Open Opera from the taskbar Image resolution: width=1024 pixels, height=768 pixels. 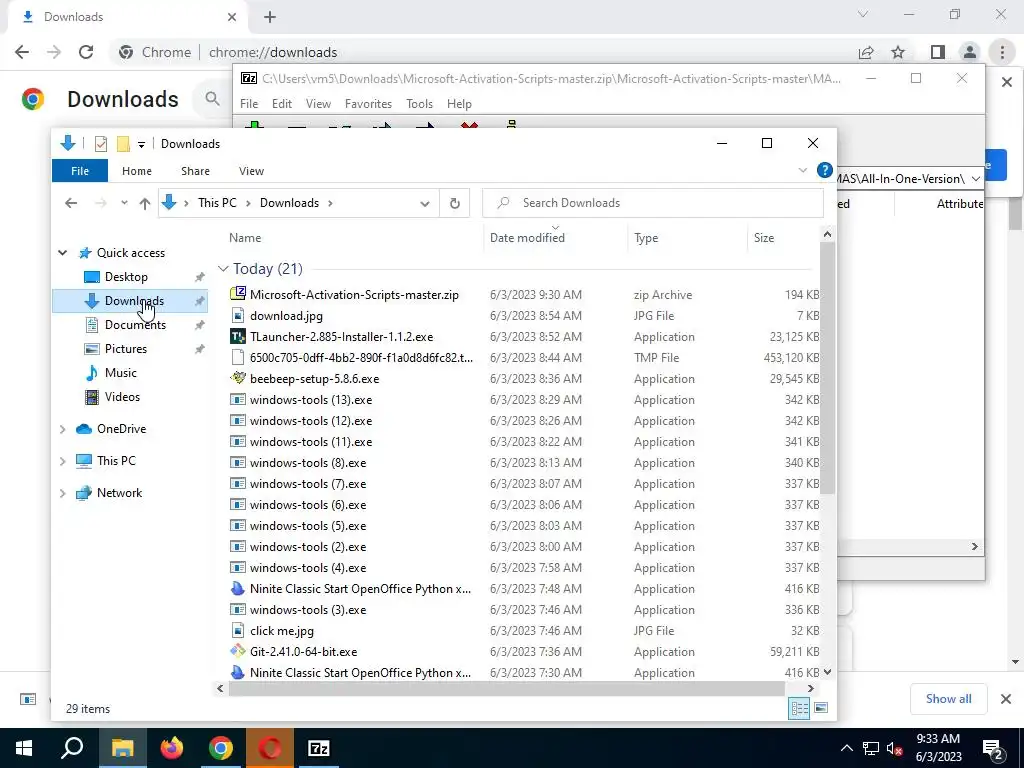click(270, 748)
